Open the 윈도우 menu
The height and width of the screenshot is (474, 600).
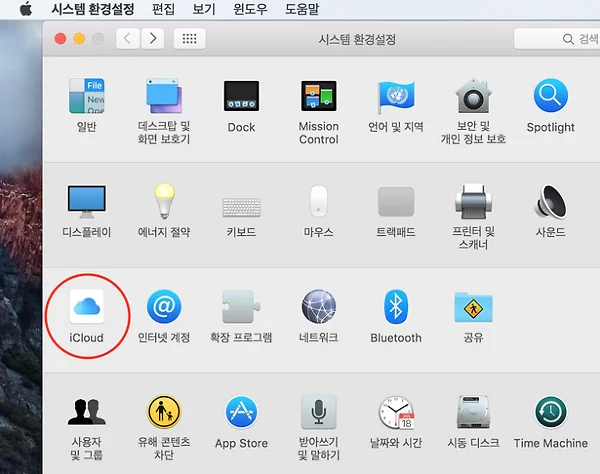pos(250,9)
